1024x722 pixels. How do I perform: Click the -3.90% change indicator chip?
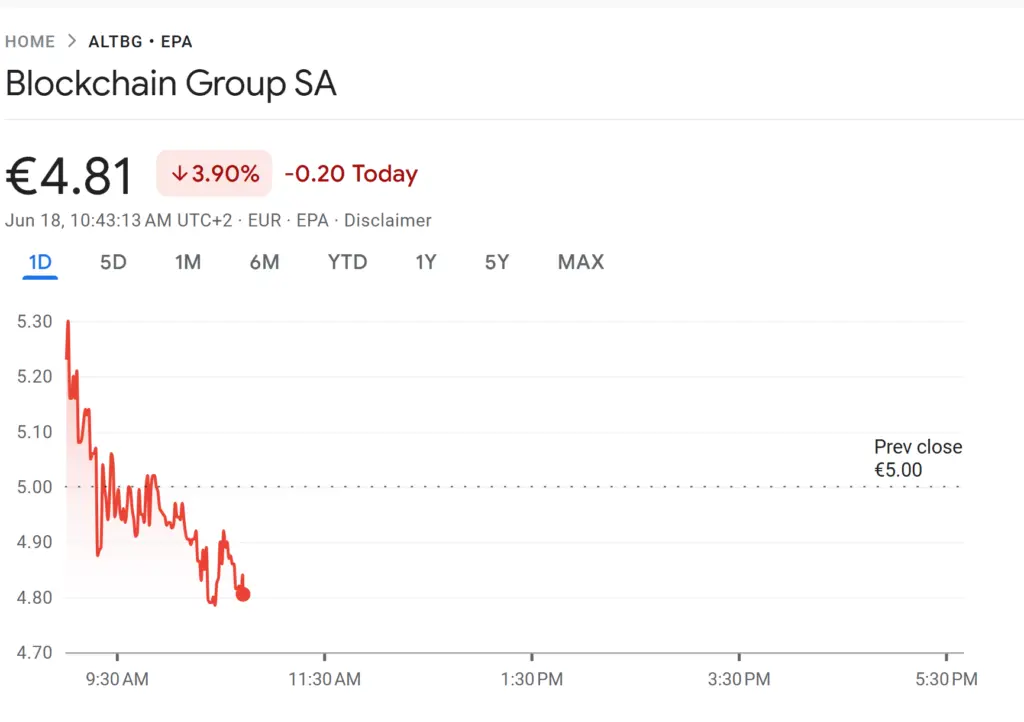pos(214,173)
